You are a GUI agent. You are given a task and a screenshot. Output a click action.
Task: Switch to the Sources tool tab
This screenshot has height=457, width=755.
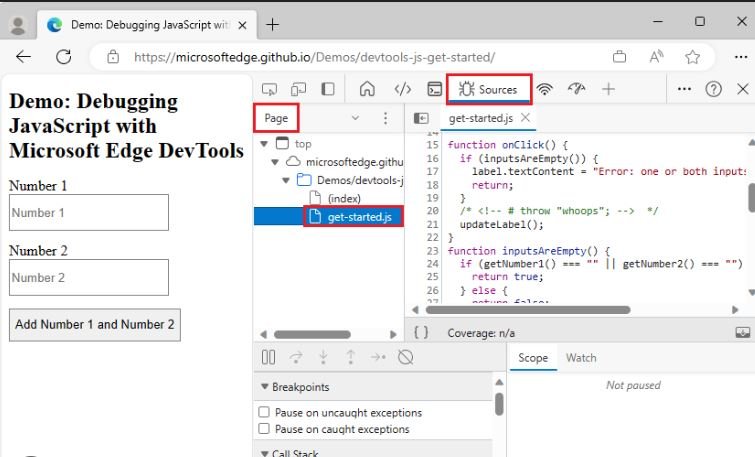(x=489, y=89)
